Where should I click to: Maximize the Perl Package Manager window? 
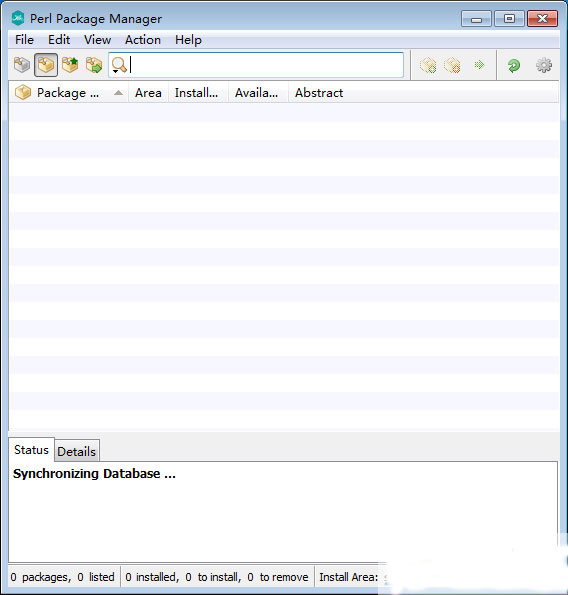coord(509,19)
